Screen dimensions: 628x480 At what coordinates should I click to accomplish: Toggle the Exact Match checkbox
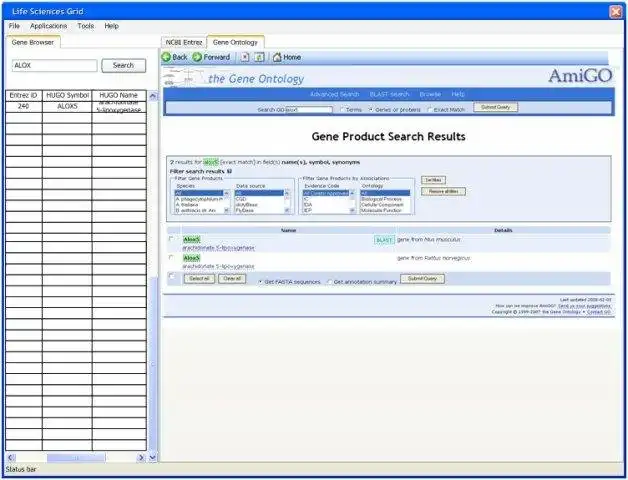click(x=430, y=109)
